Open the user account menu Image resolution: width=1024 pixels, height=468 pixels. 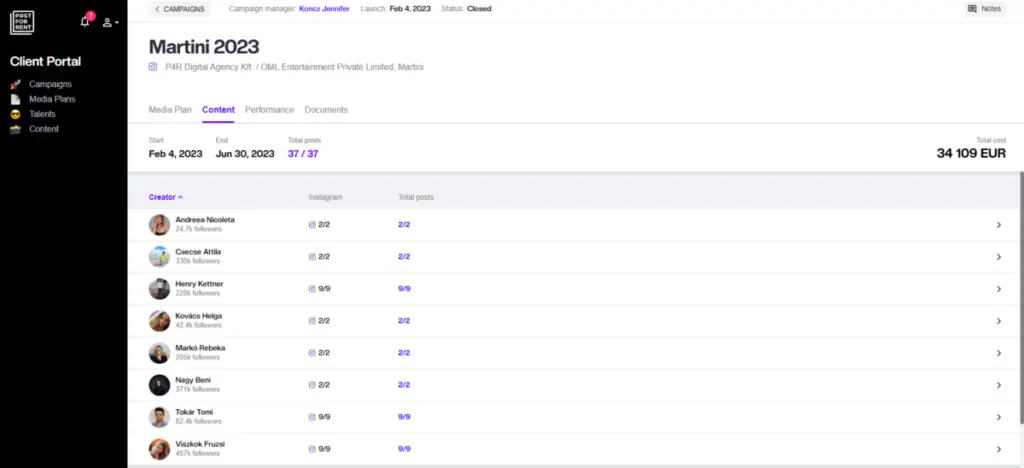(110, 22)
